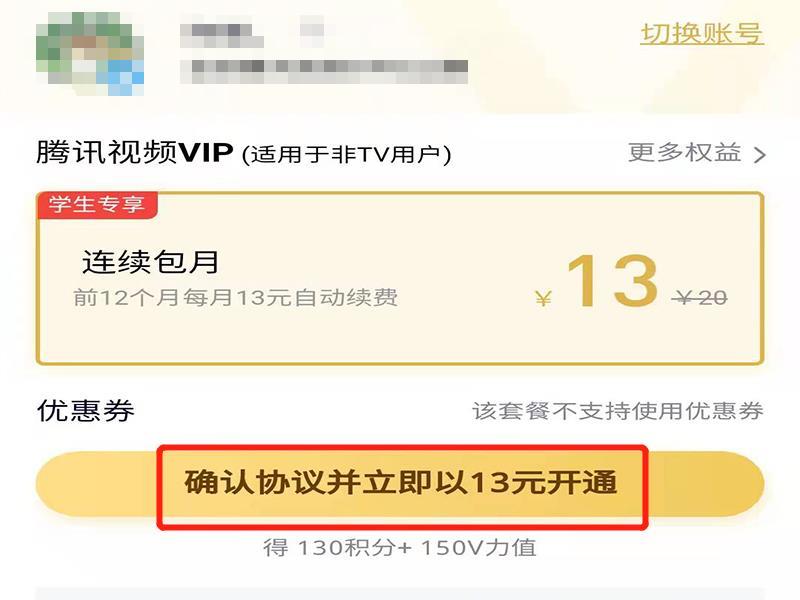Select the 连续包月 plan card

[400, 278]
